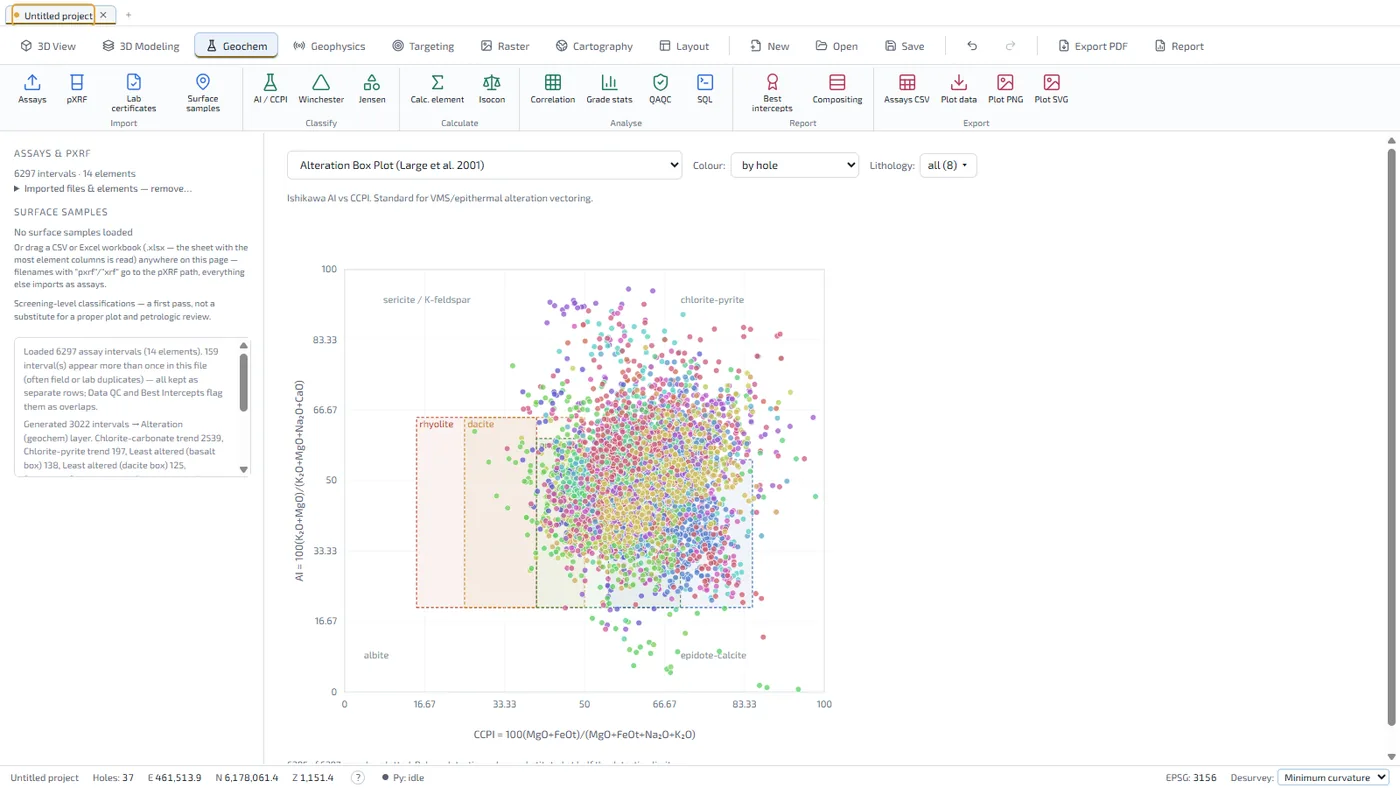
Task: Open the Cartography tab
Action: click(594, 46)
